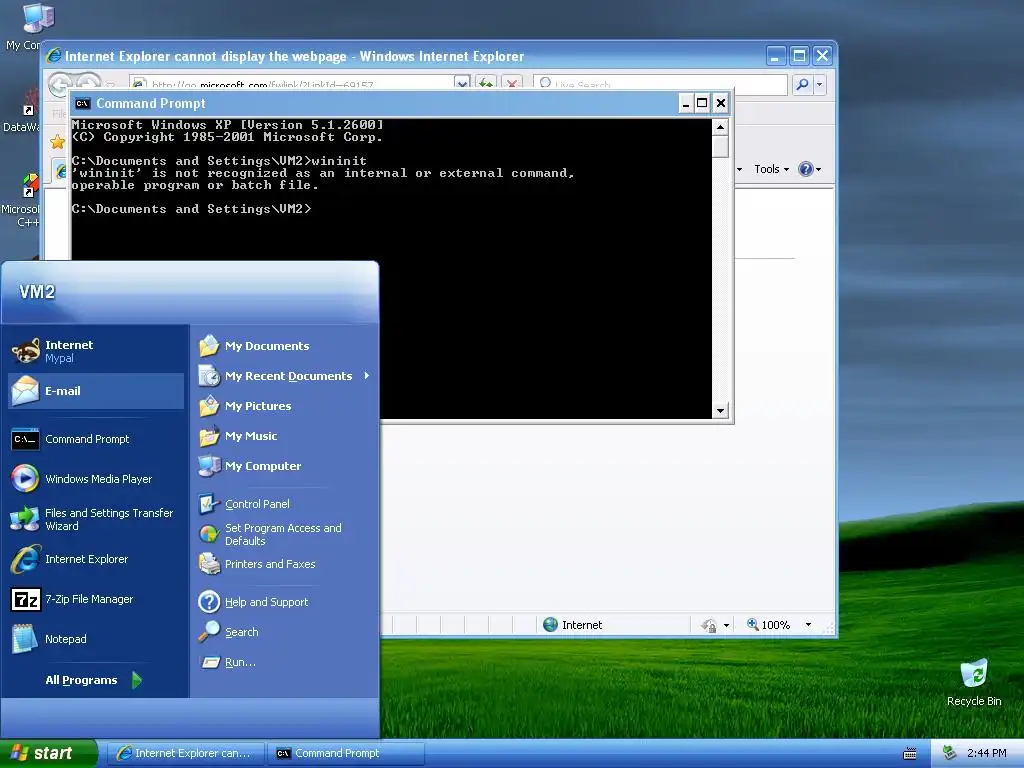Switch to Command Prompt taskbar button
The height and width of the screenshot is (768, 1024).
(346, 753)
